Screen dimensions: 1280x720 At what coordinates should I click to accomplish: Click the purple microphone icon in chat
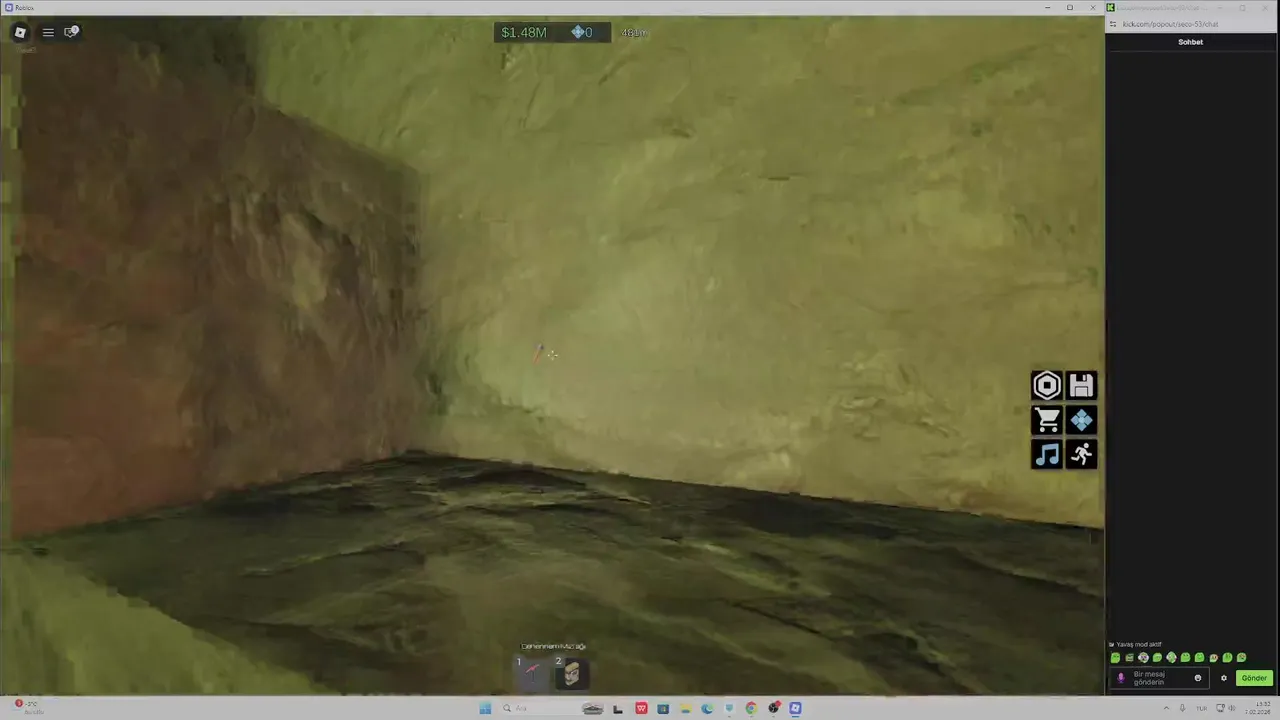coord(1120,678)
